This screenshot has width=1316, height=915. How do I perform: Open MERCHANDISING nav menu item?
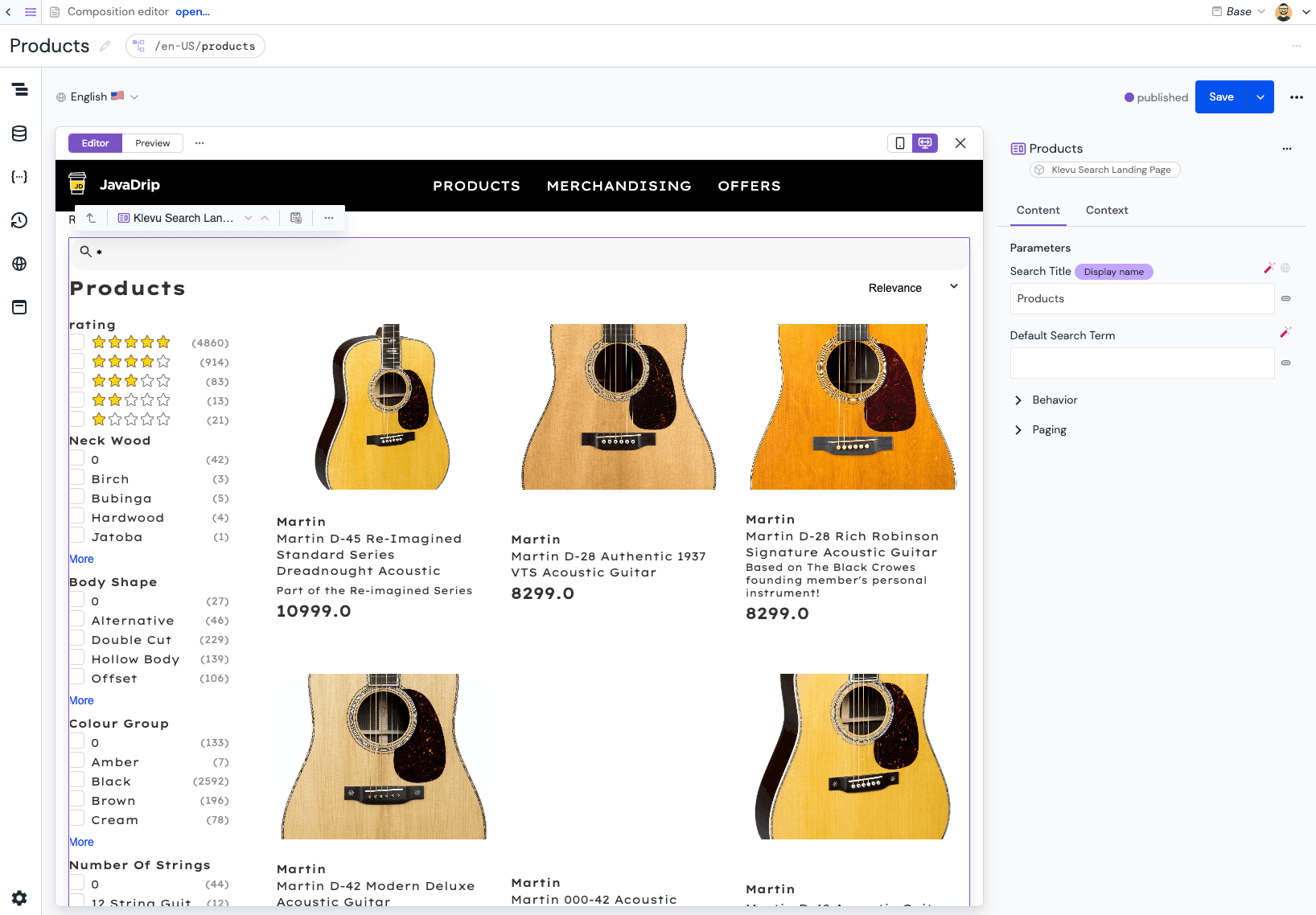click(619, 186)
